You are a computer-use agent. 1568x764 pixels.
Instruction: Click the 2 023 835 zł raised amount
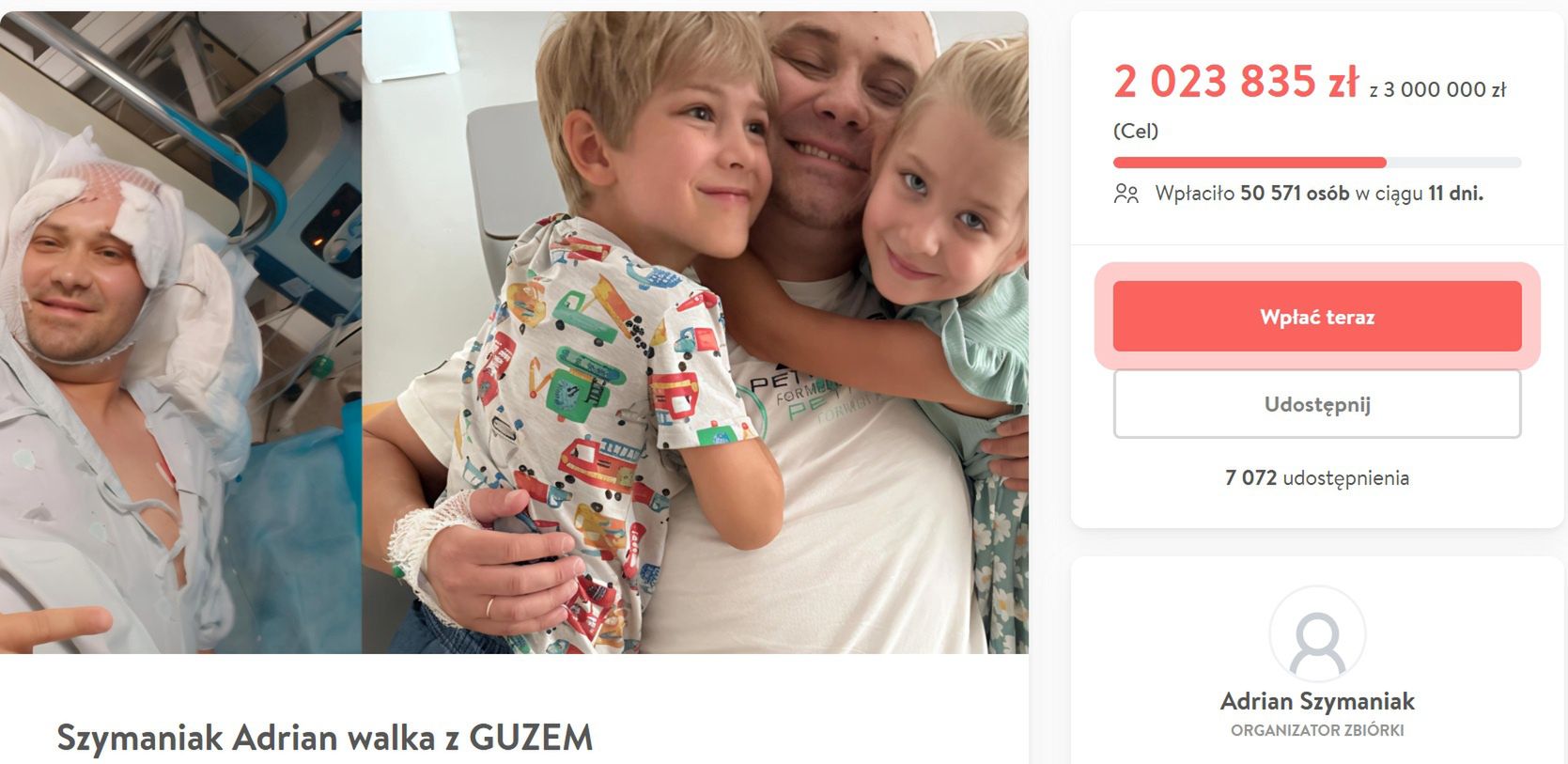1235,82
